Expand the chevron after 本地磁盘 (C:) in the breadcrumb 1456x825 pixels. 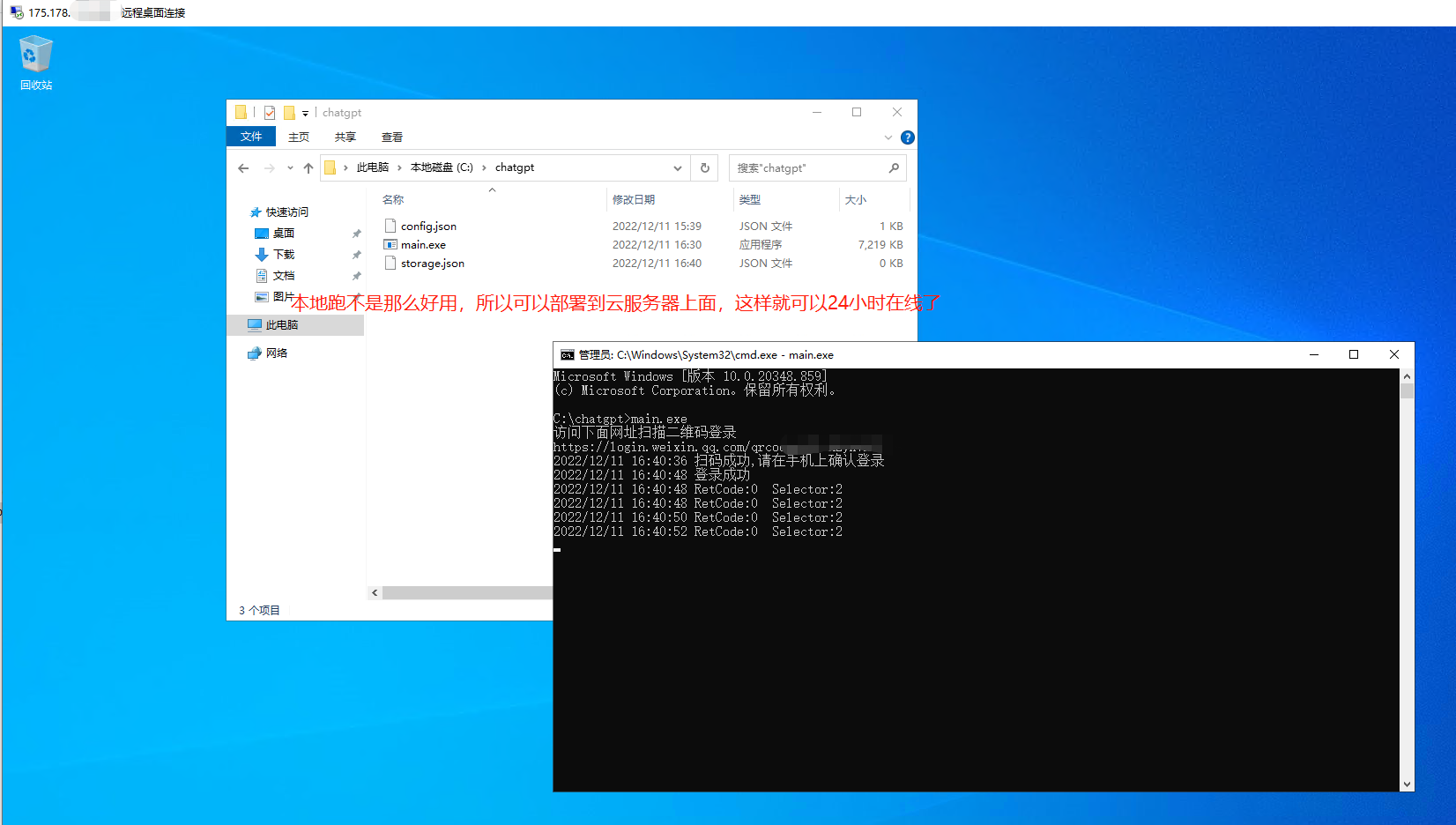(484, 167)
